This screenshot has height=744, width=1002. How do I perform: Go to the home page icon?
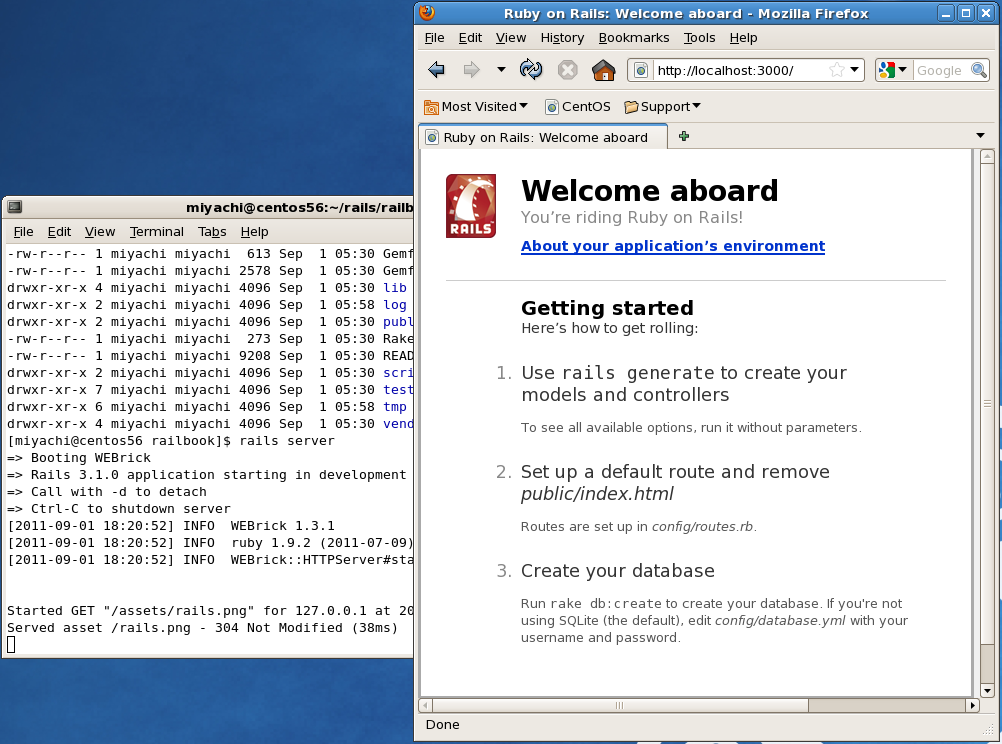(x=603, y=70)
